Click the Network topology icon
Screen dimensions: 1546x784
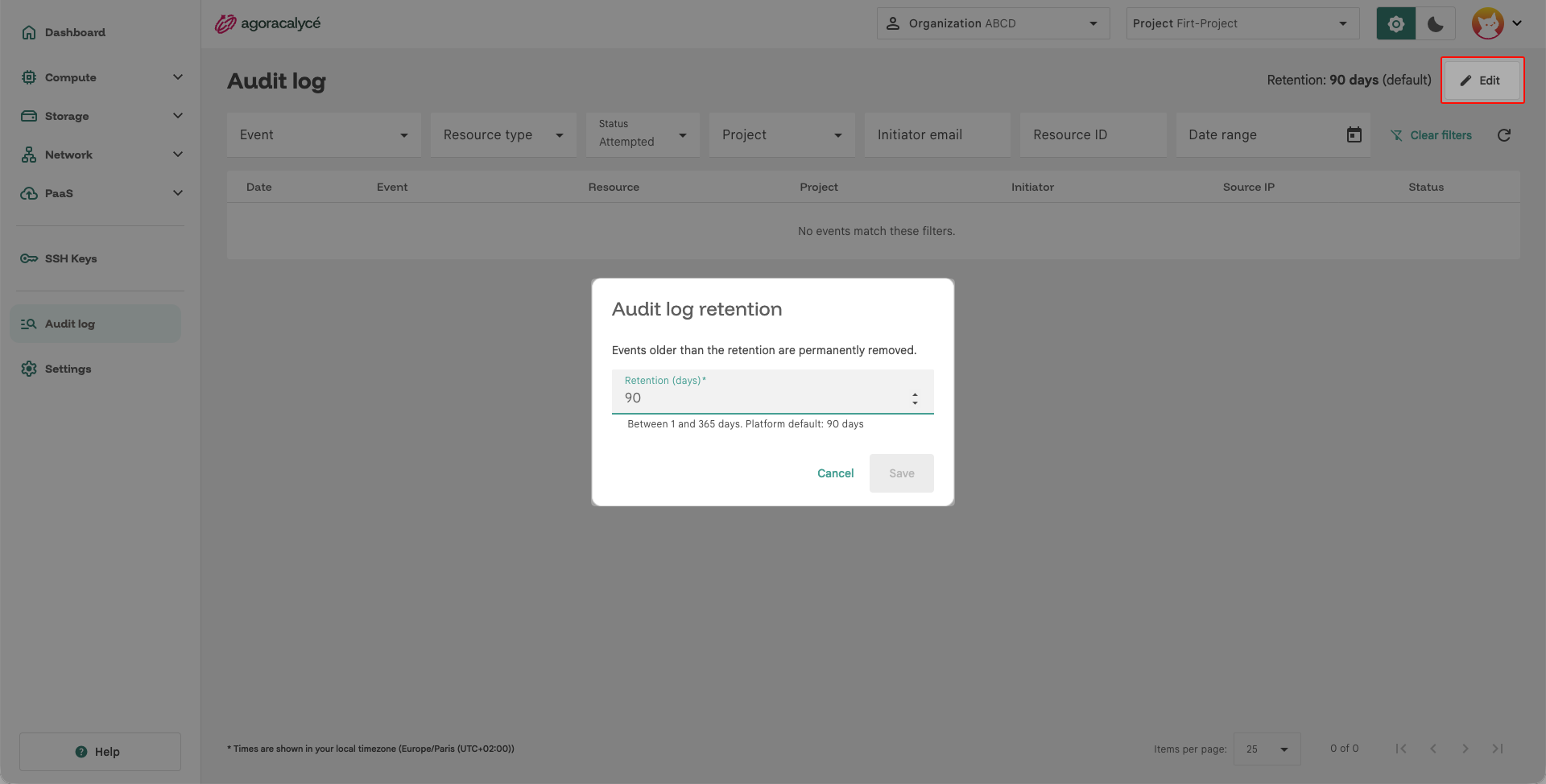(29, 155)
